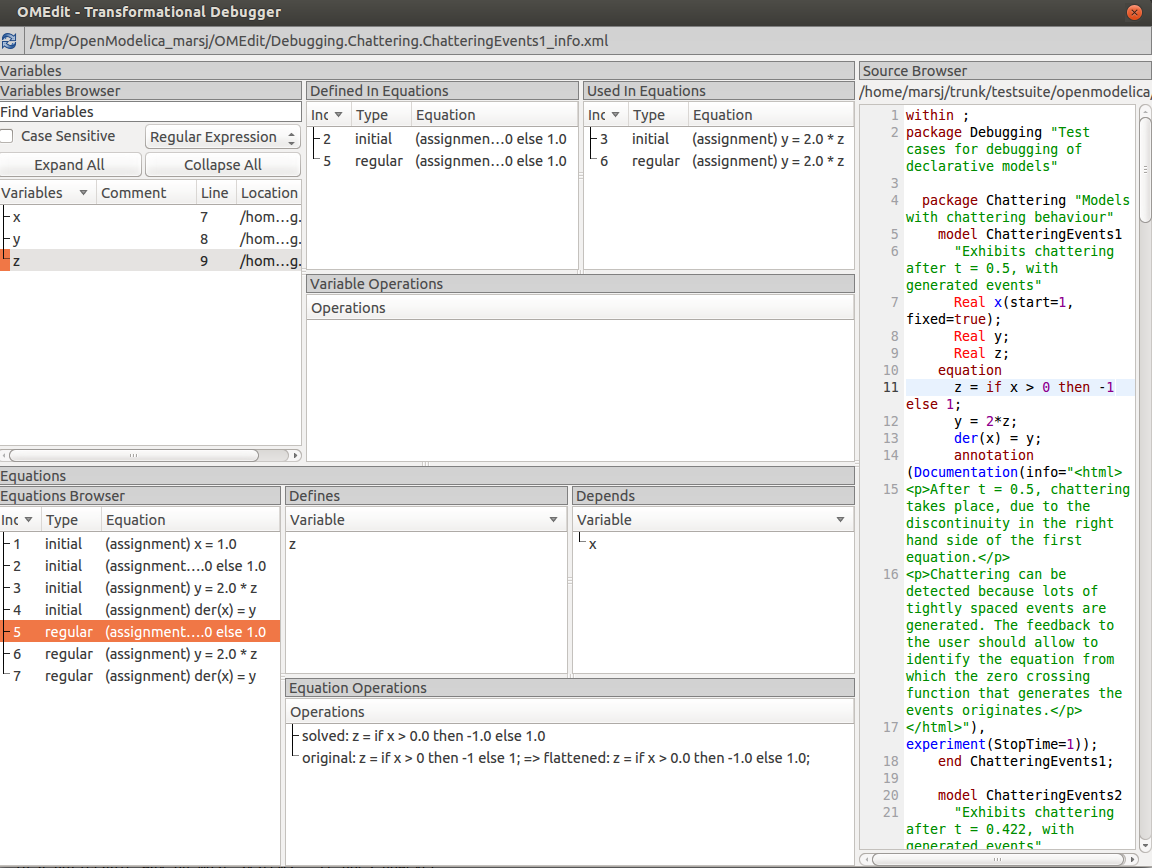Screen dimensions: 1152x868
Task: Open the Variable filter dropdown in Defines panel
Action: point(554,520)
